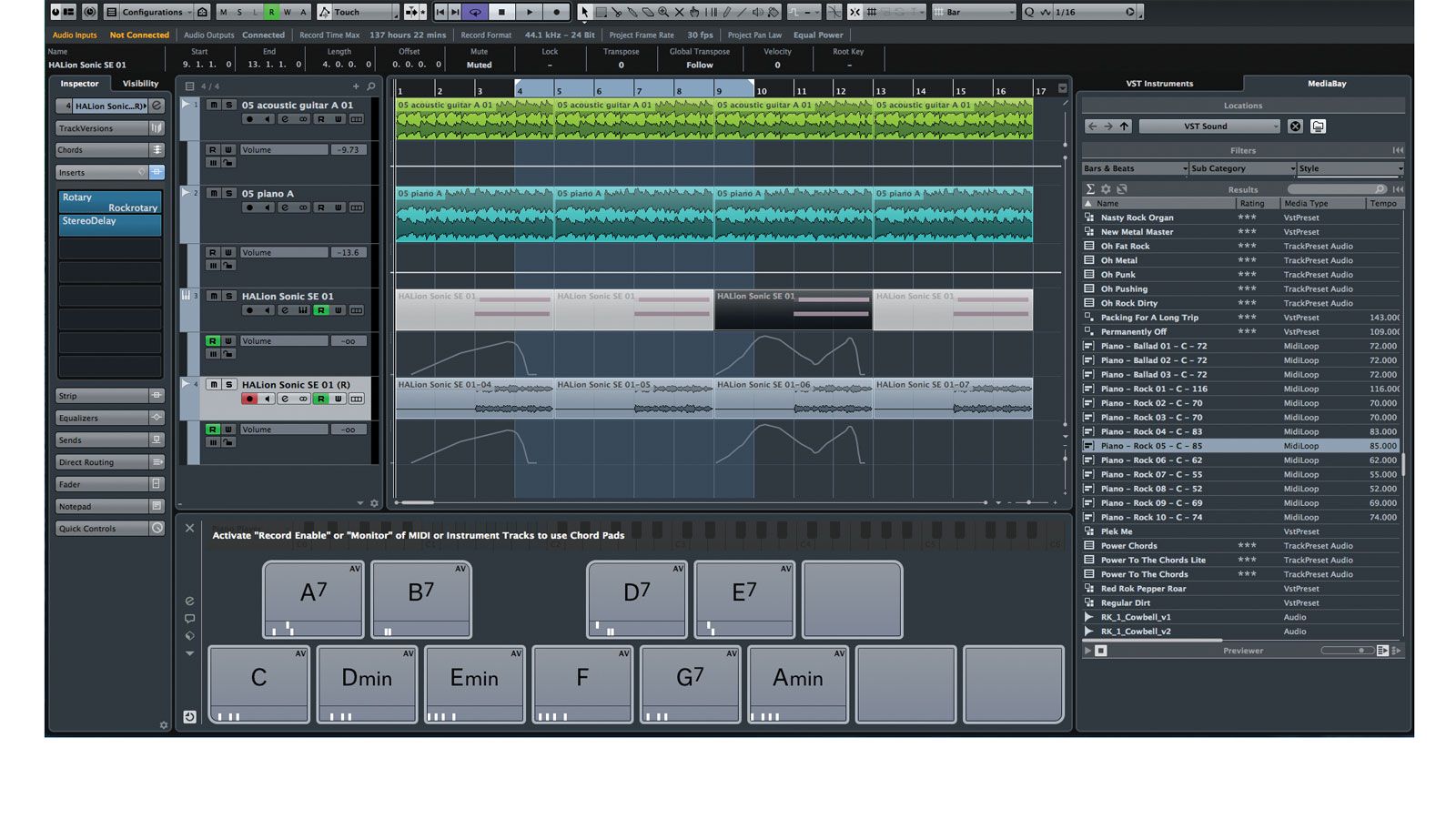Click the transport Stop button
The height and width of the screenshot is (819, 1456).
click(501, 12)
